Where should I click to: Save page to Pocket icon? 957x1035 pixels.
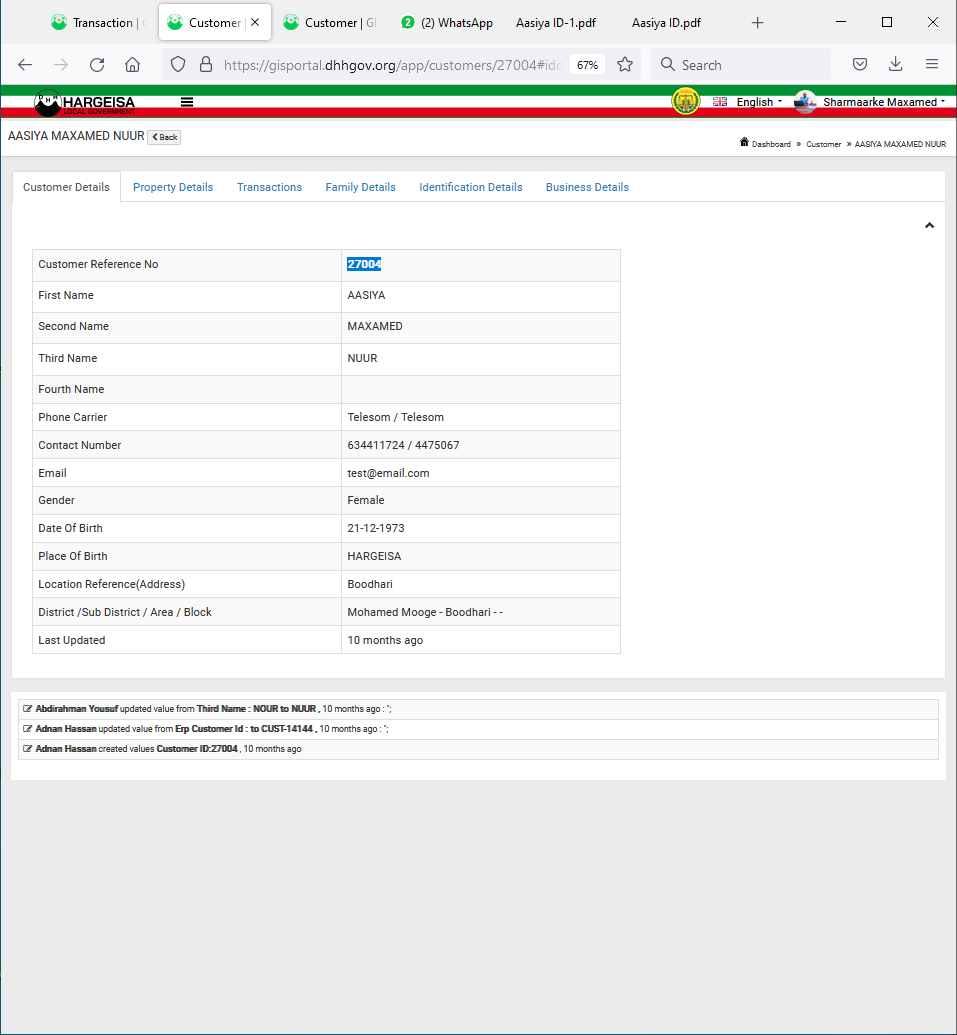point(859,64)
